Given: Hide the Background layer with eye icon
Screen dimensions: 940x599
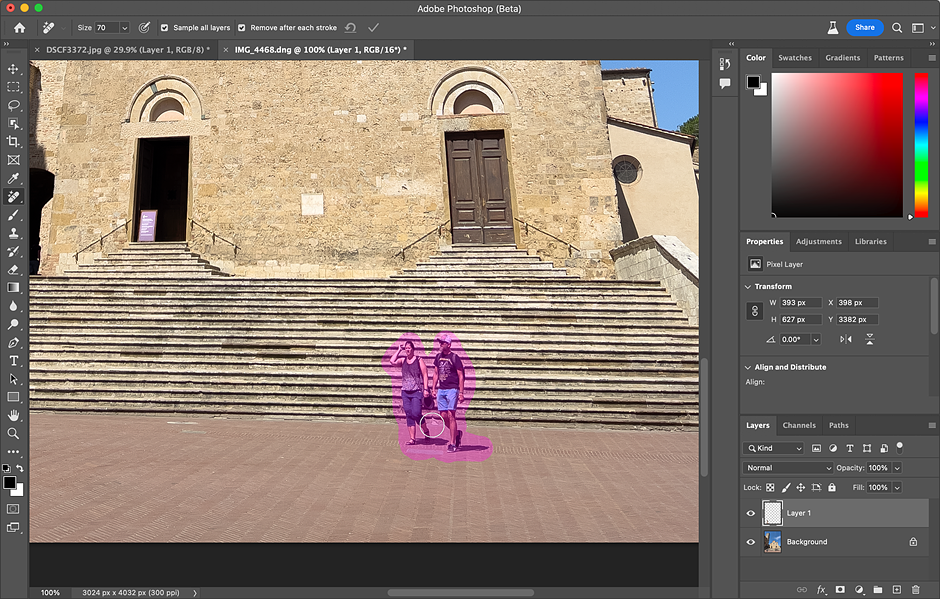Looking at the screenshot, I should [x=751, y=542].
